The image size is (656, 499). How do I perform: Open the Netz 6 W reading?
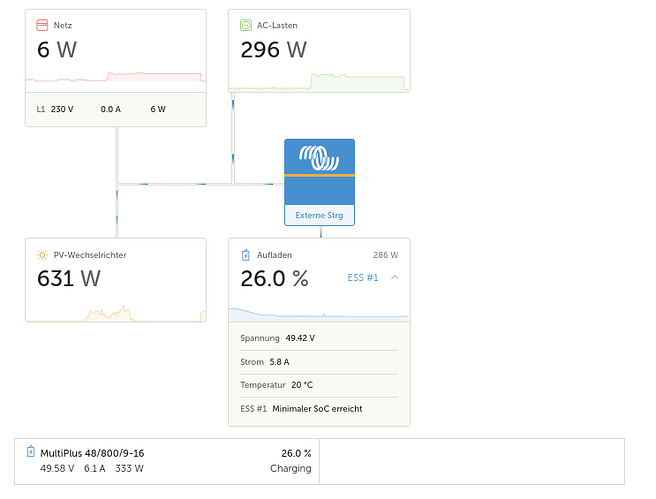tap(57, 50)
